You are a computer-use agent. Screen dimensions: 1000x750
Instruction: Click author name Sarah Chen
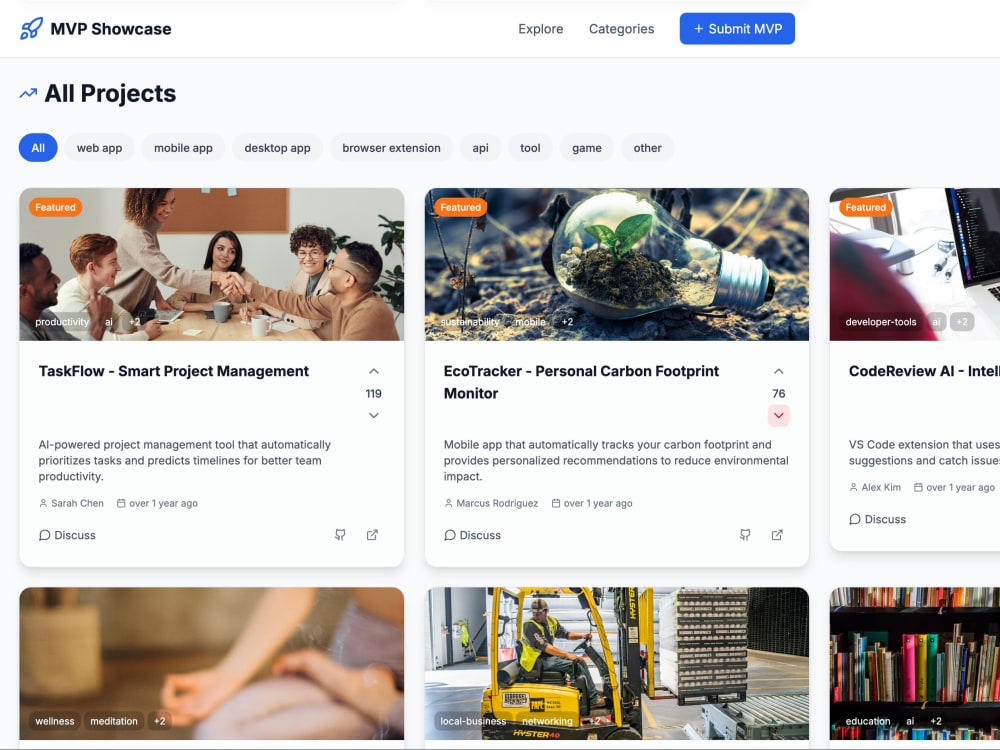coord(77,503)
